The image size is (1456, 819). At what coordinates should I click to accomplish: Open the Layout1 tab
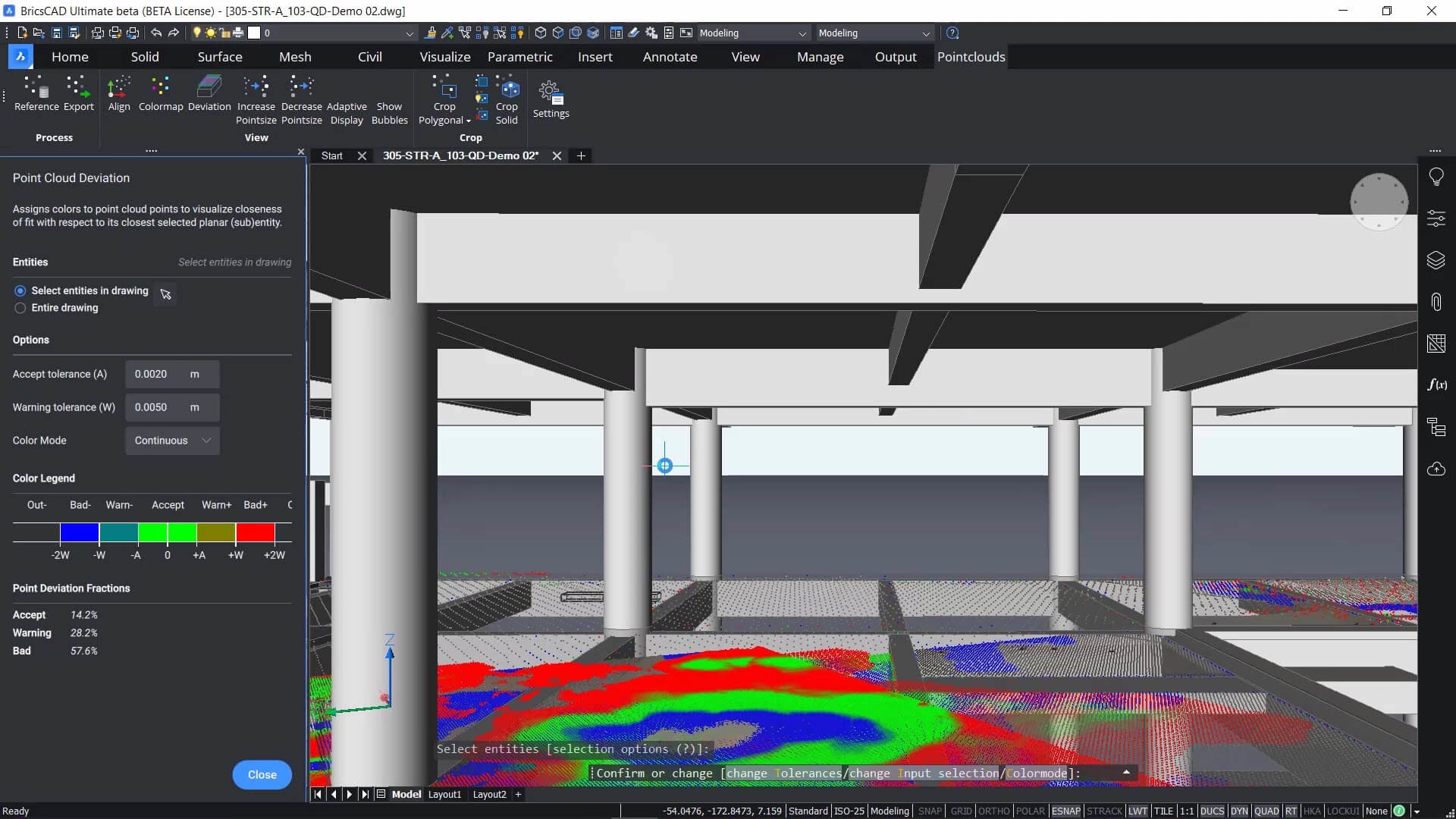click(x=444, y=794)
